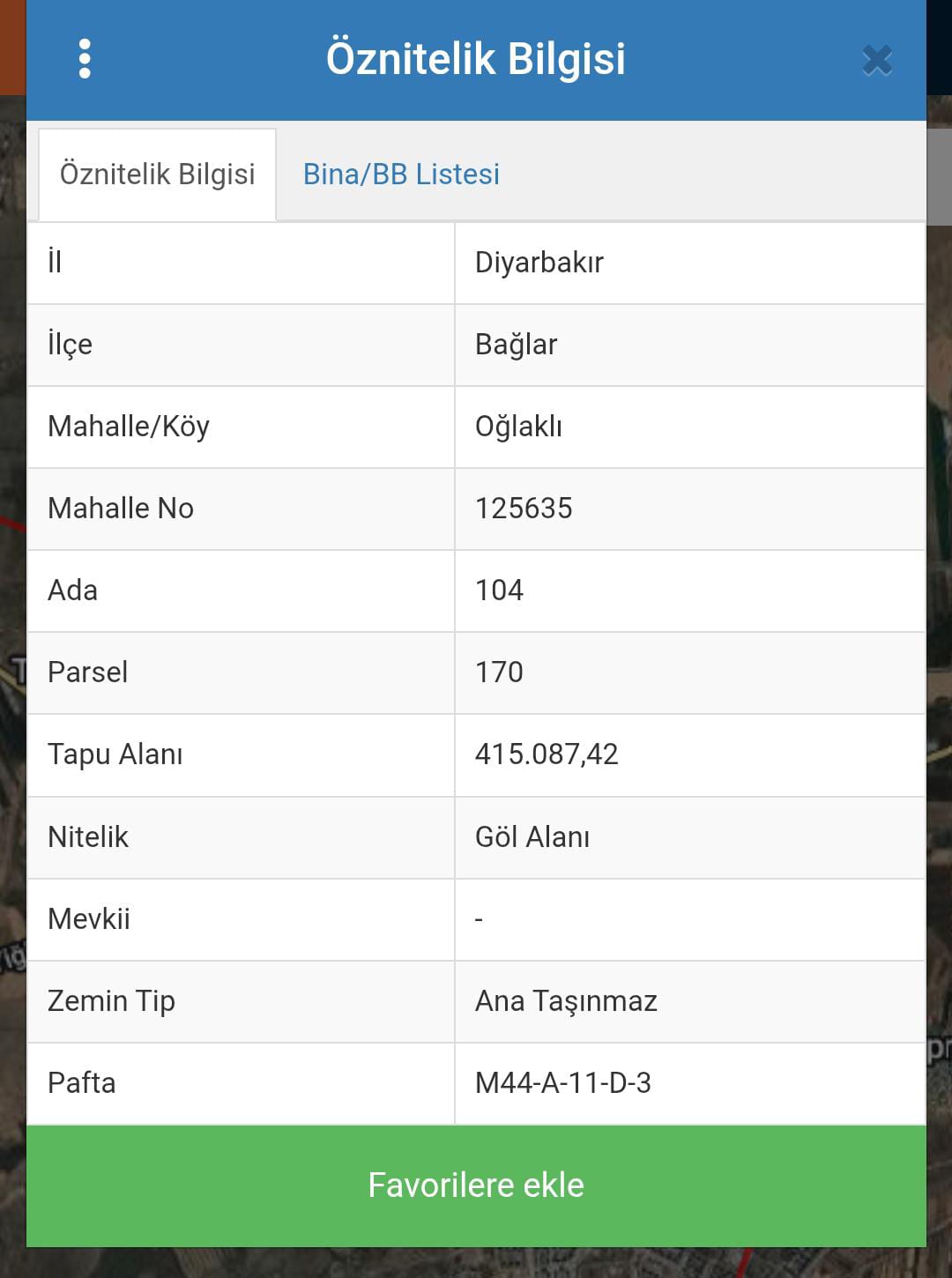Screen dimensions: 952x1278
Task: Close the Öznitelik Bilgisi dialog
Action: pyautogui.click(x=877, y=60)
